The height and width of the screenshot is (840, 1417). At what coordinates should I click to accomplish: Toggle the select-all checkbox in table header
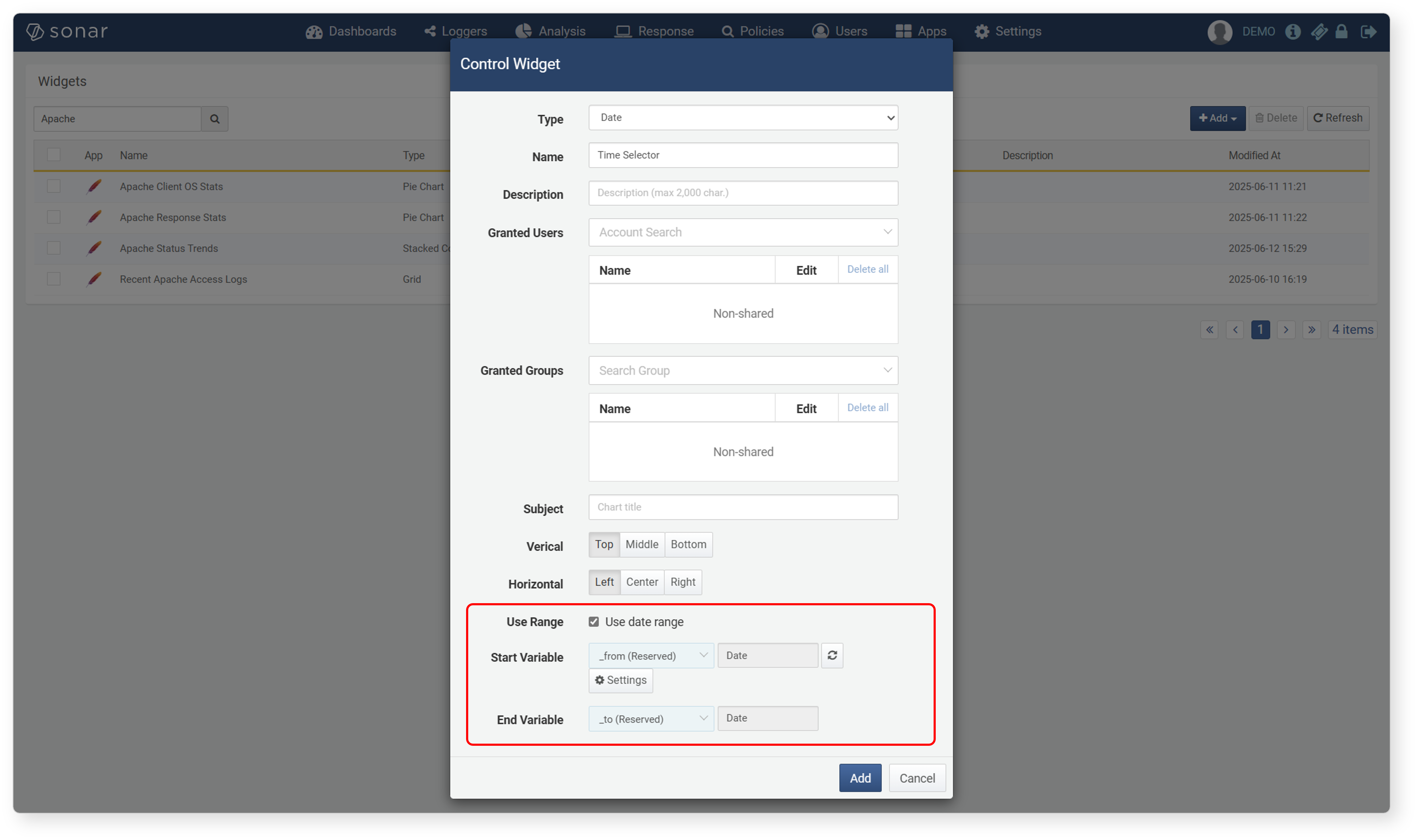(x=54, y=155)
